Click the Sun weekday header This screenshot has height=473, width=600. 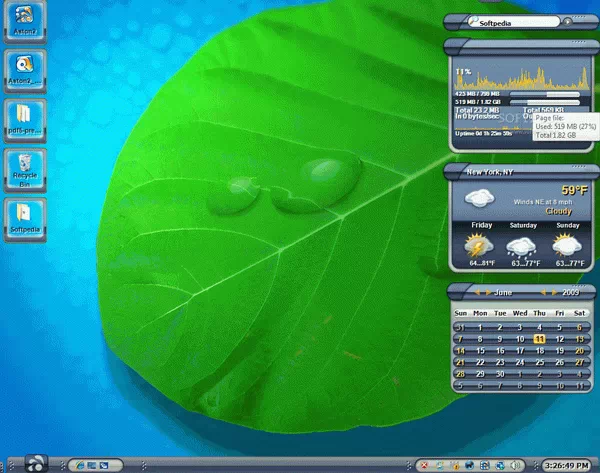pyautogui.click(x=460, y=313)
